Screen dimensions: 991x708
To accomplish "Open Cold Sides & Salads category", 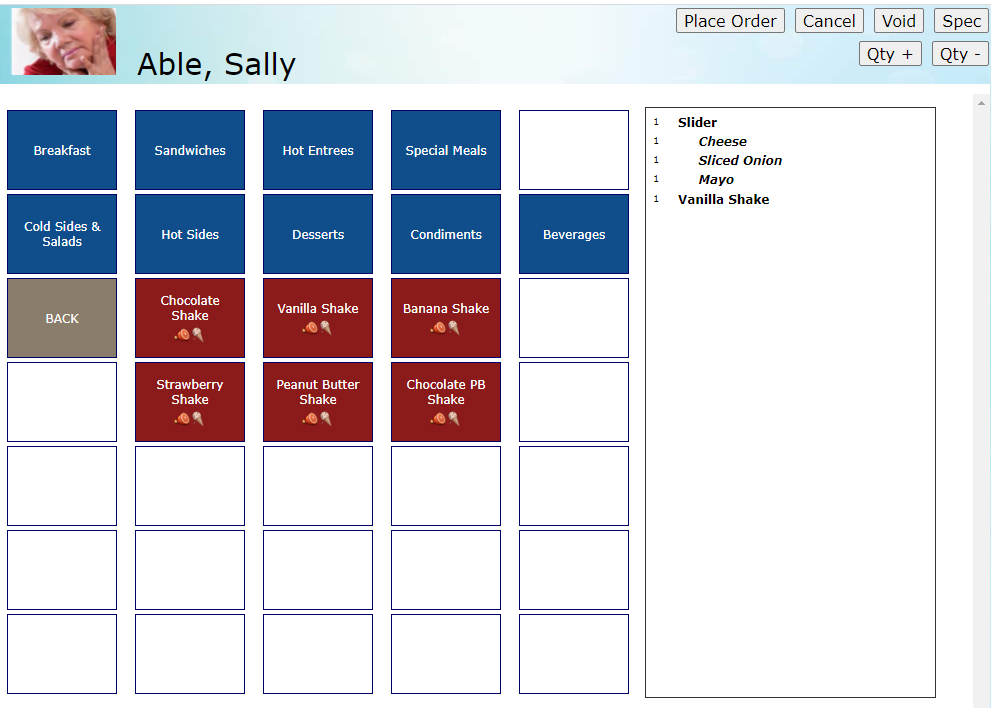I will pyautogui.click(x=62, y=234).
